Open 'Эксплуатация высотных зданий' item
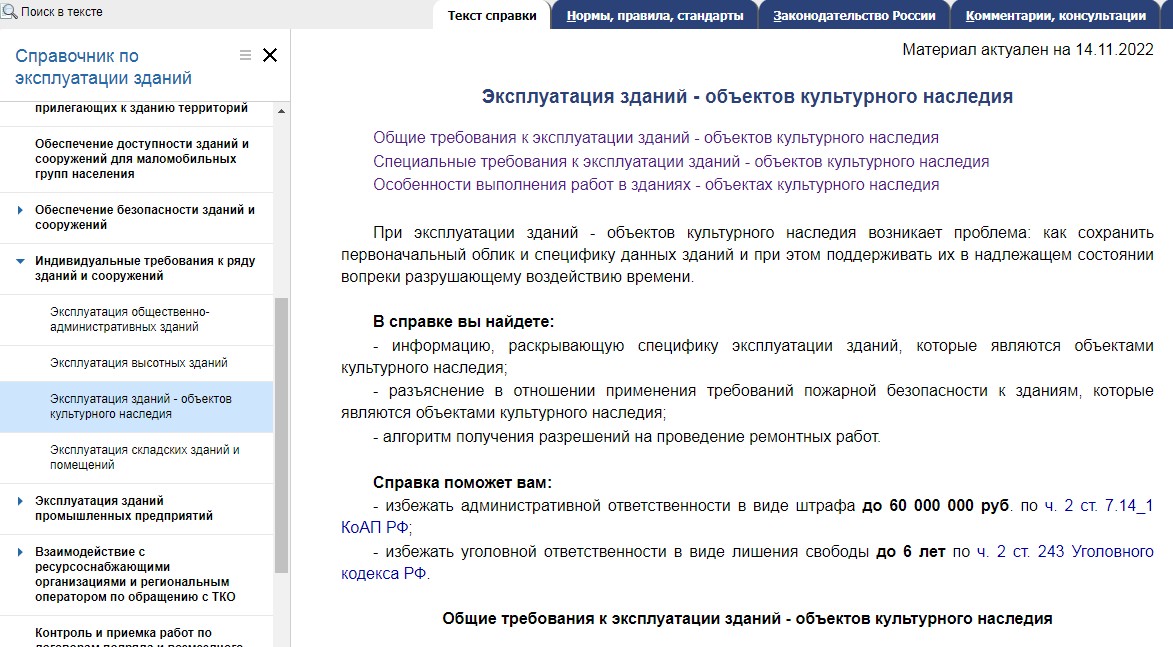This screenshot has width=1173, height=647. click(x=138, y=363)
